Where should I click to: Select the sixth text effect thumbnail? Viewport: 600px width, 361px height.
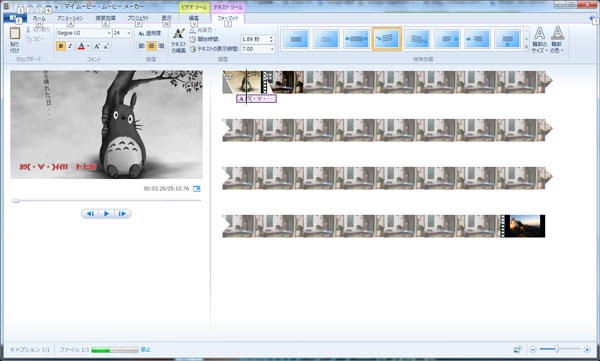tap(447, 39)
